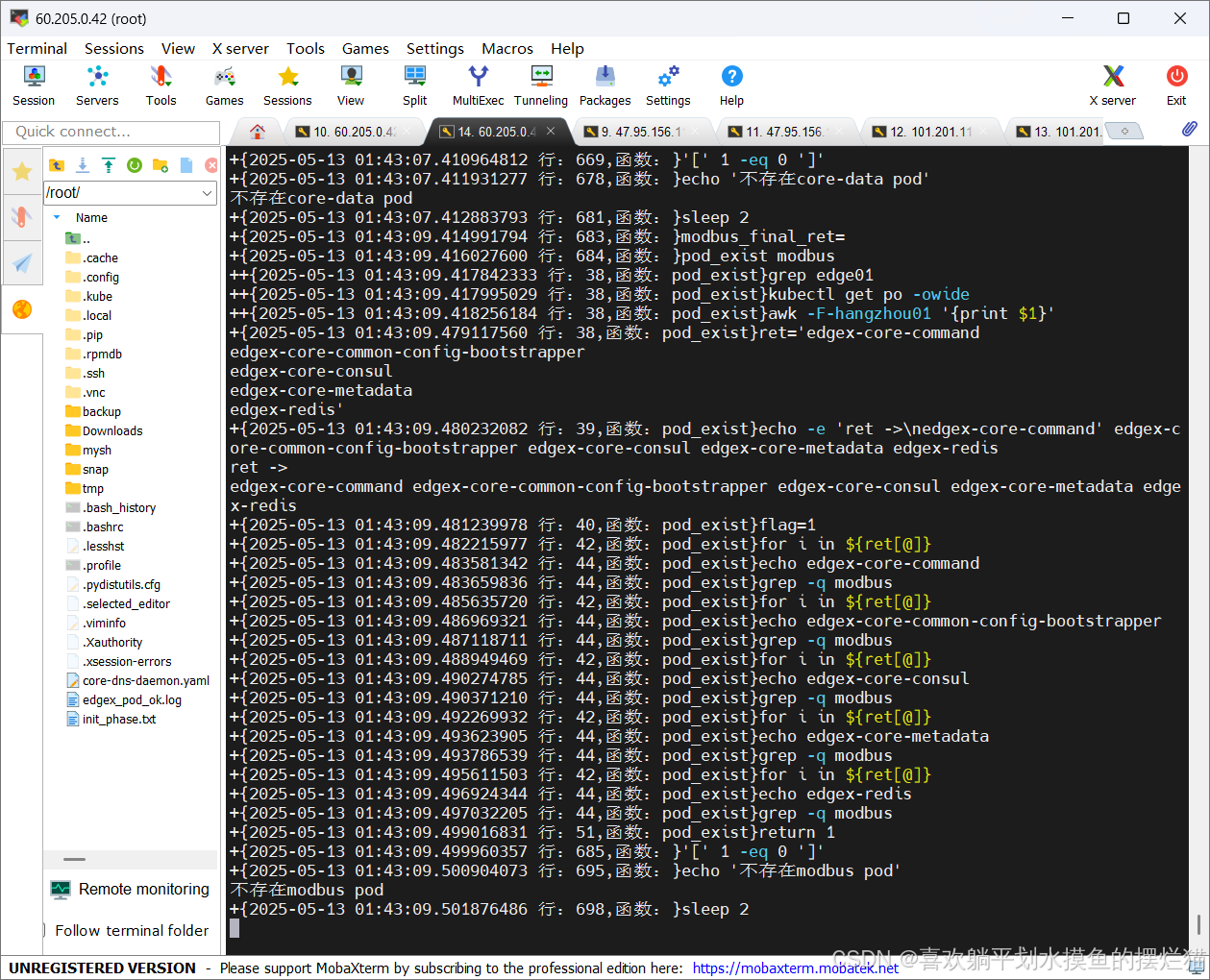Switch to tab 12. 101.201.11

tap(931, 132)
